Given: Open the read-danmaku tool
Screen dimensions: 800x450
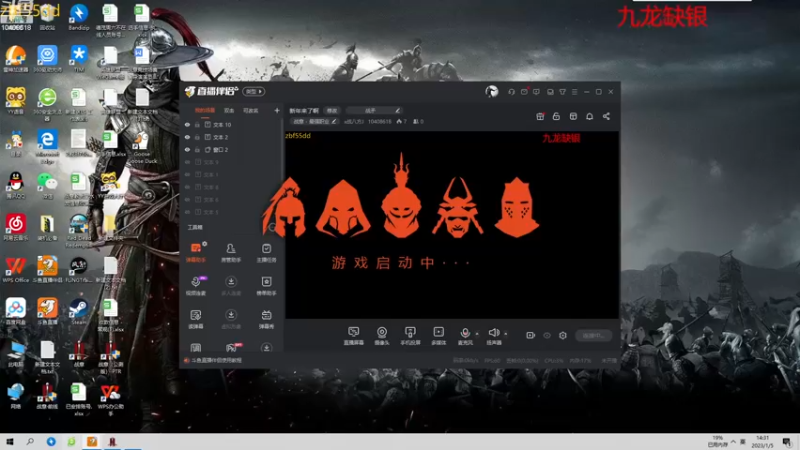Looking at the screenshot, I should 196,319.
